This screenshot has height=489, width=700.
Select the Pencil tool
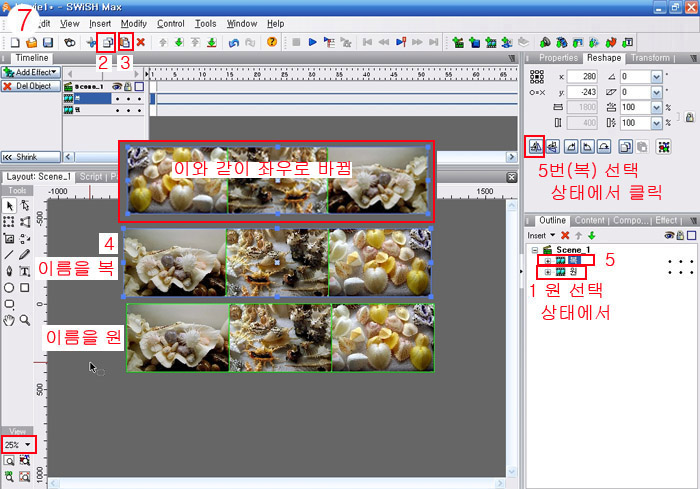25,255
